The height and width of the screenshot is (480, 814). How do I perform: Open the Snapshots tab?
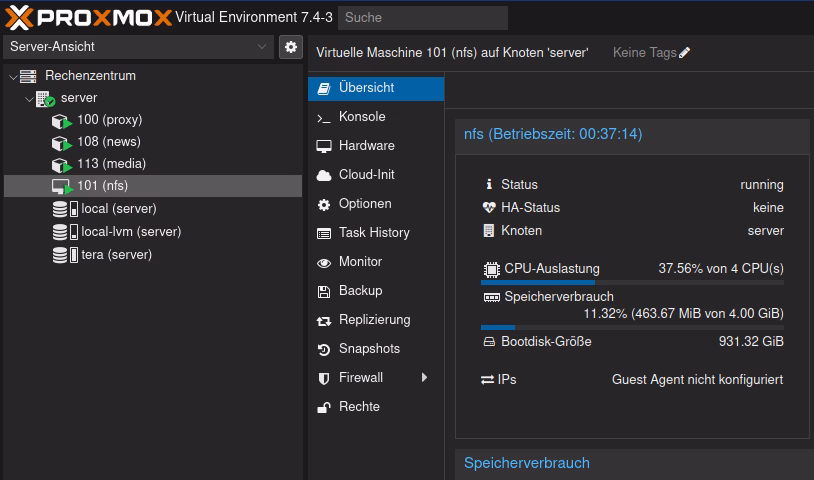point(376,349)
